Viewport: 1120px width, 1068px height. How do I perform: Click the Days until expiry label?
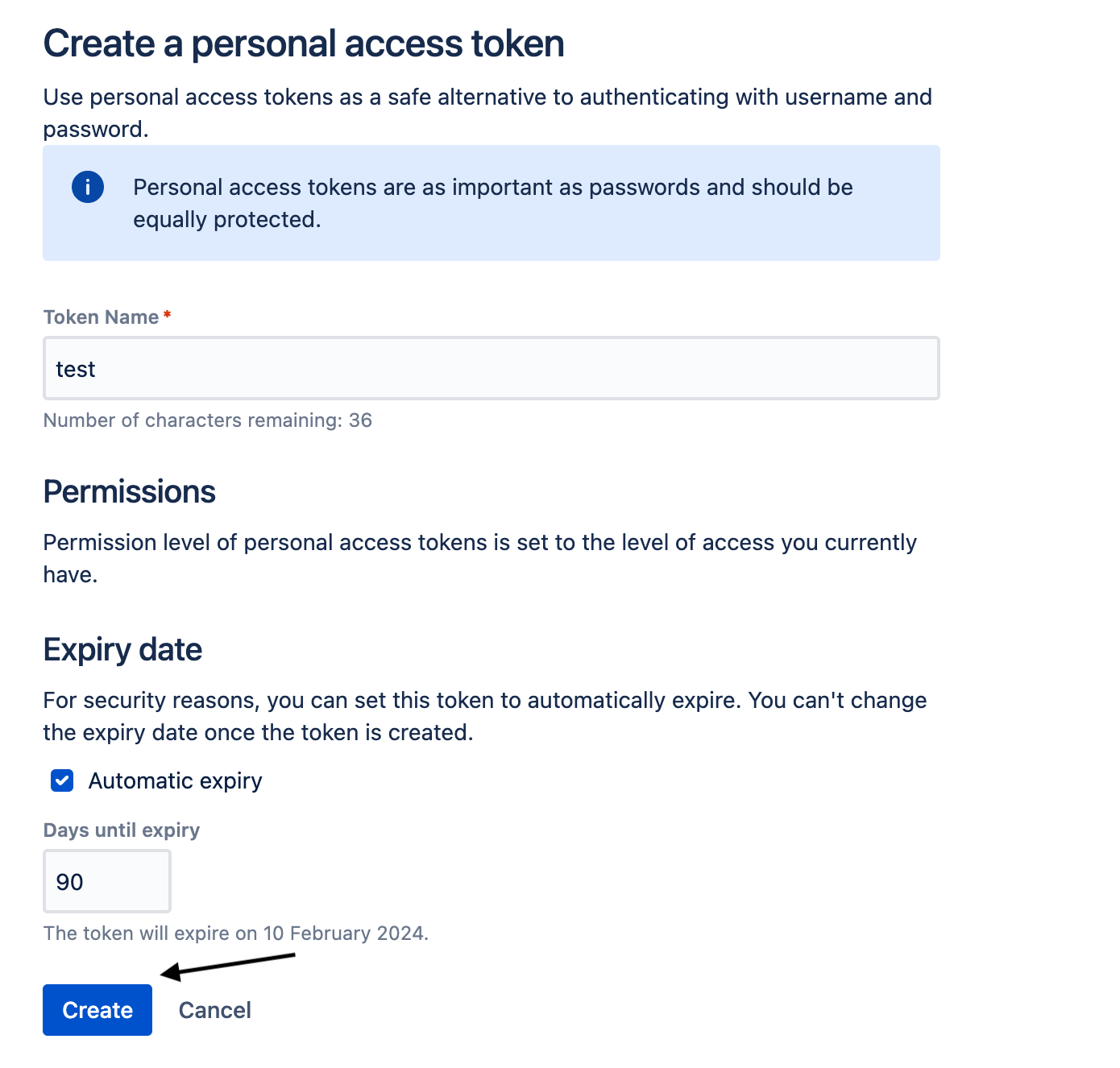coord(121,830)
